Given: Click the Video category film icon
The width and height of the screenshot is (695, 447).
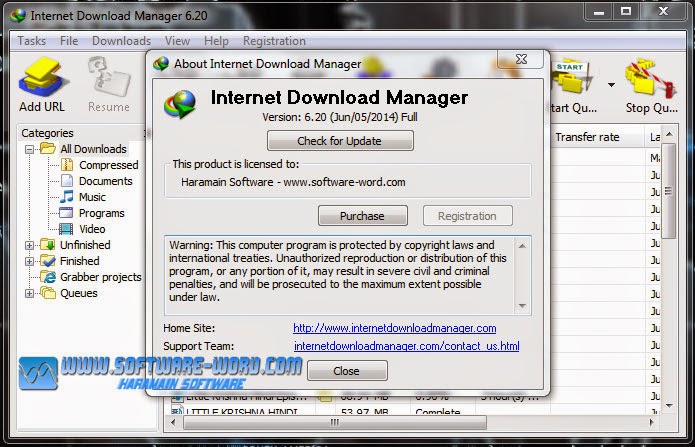Looking at the screenshot, I should [66, 229].
